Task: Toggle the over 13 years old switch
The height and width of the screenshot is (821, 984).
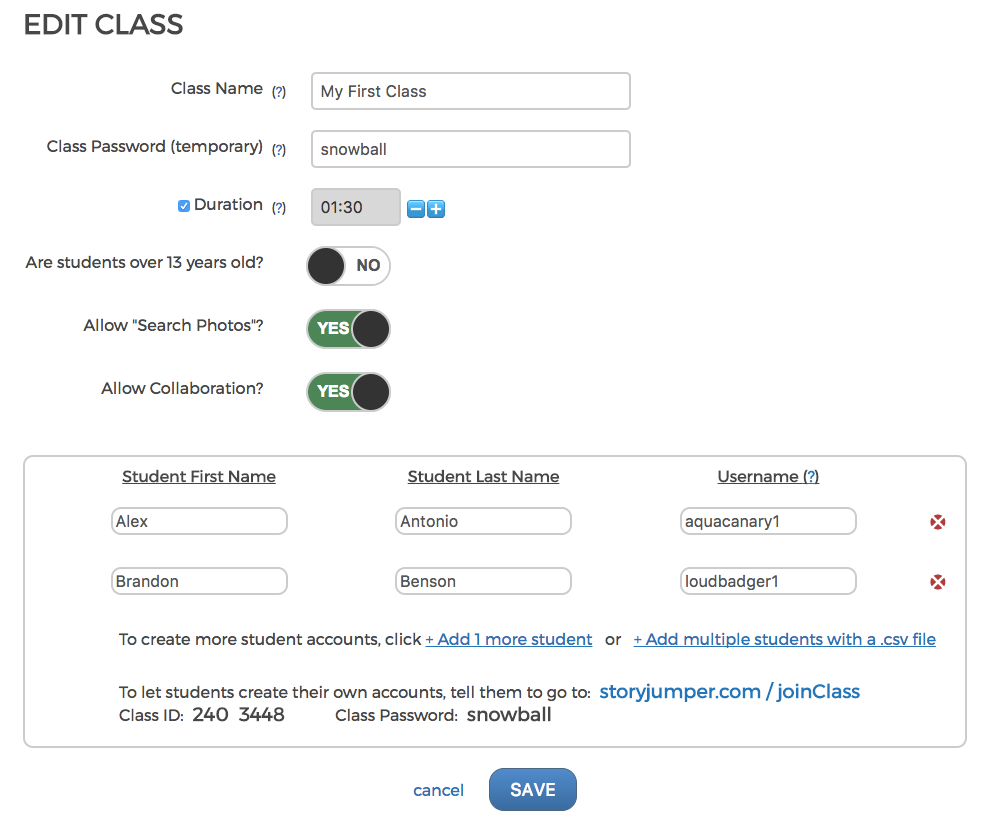Action: (348, 266)
